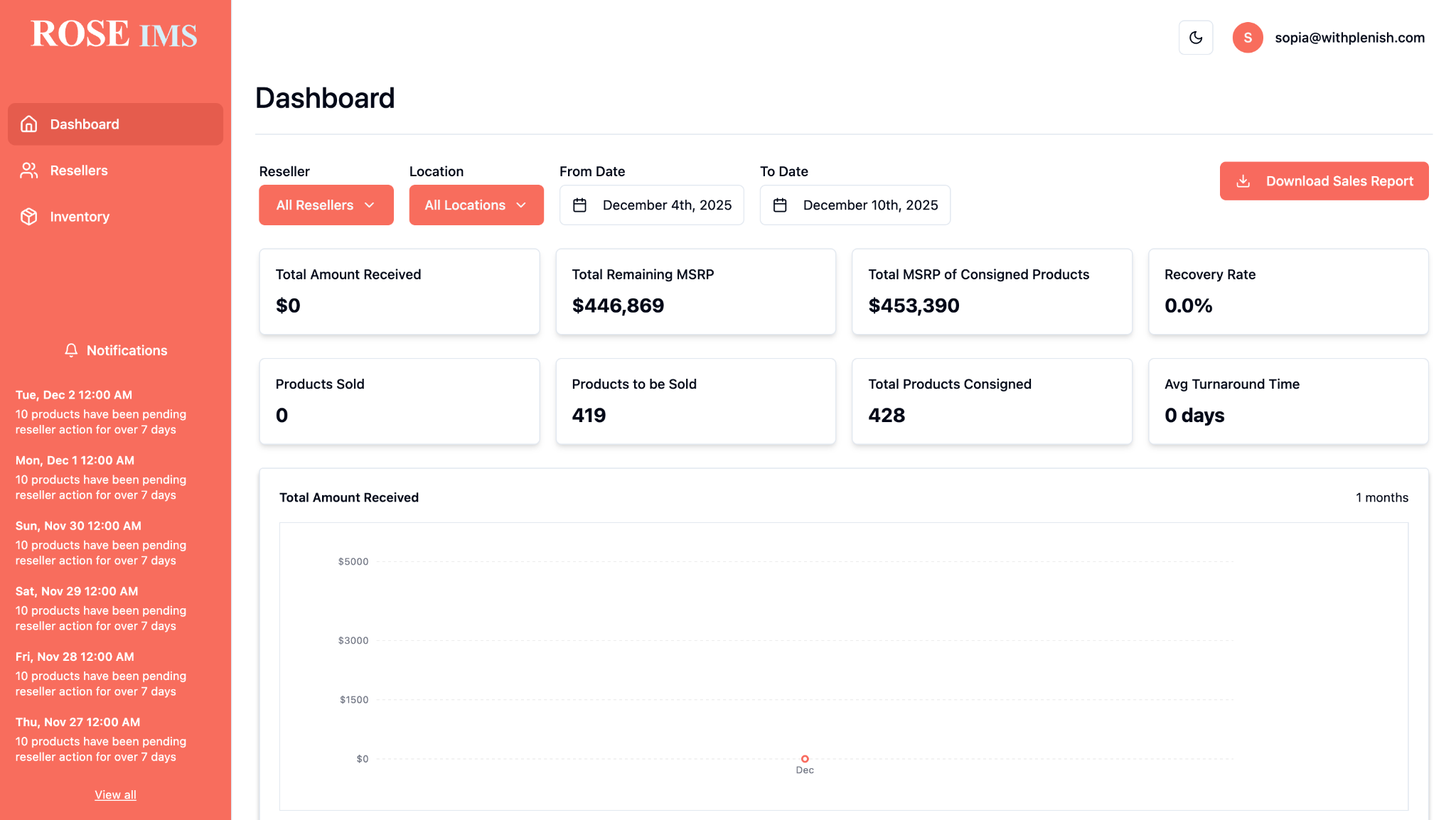Expand the All Locations dropdown
1456x820 pixels.
pos(476,205)
